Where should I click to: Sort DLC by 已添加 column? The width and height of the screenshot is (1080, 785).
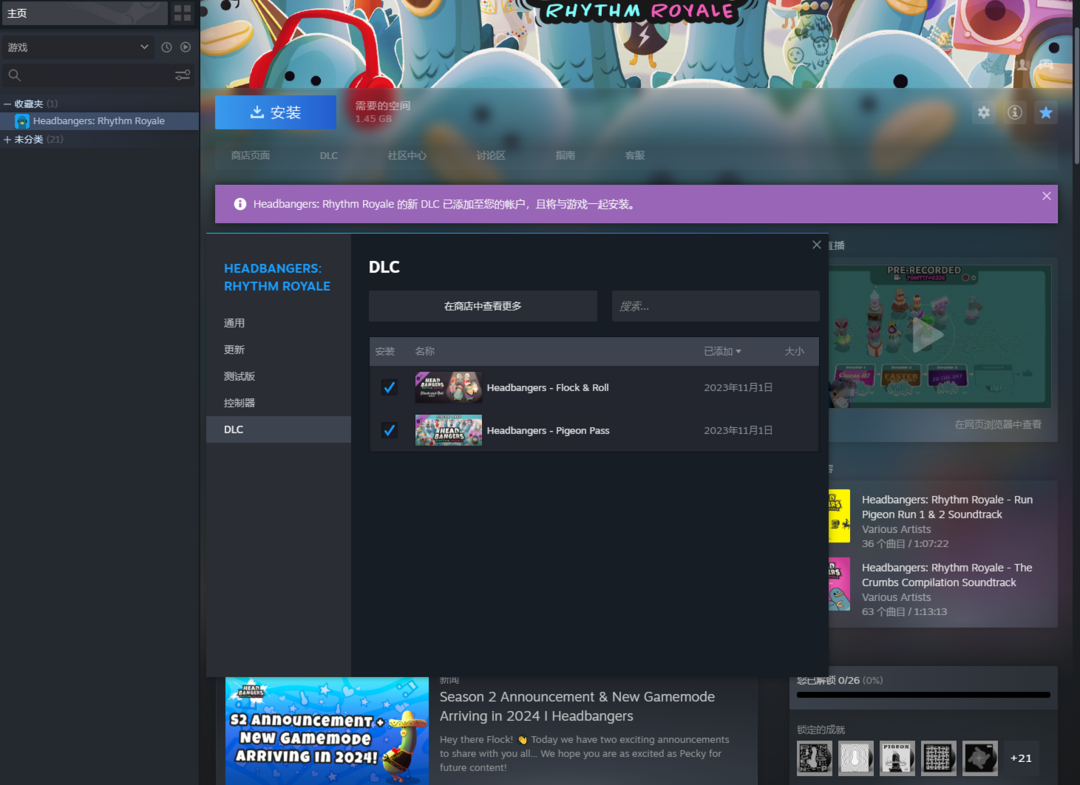(722, 351)
